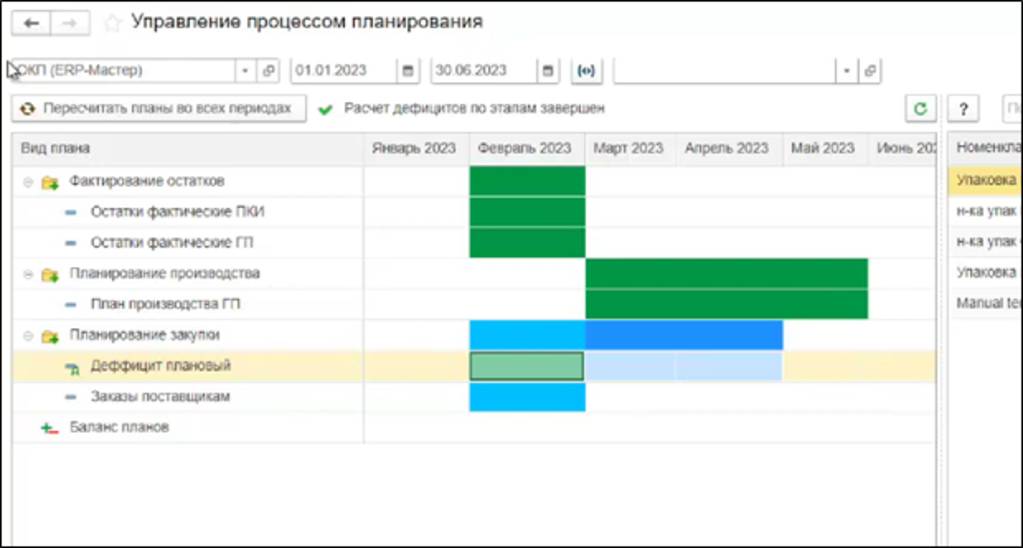Collapse the Планирование закупки group

pyautogui.click(x=27, y=336)
